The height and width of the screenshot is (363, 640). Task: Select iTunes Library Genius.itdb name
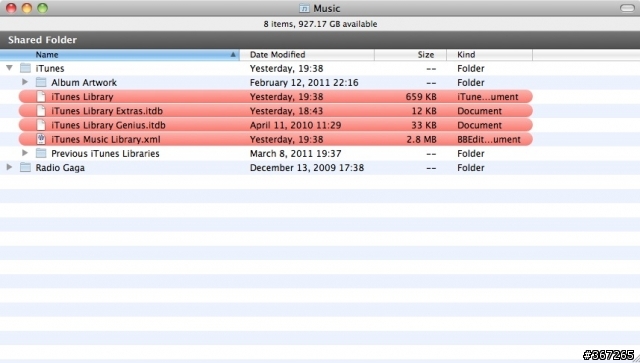(108, 125)
